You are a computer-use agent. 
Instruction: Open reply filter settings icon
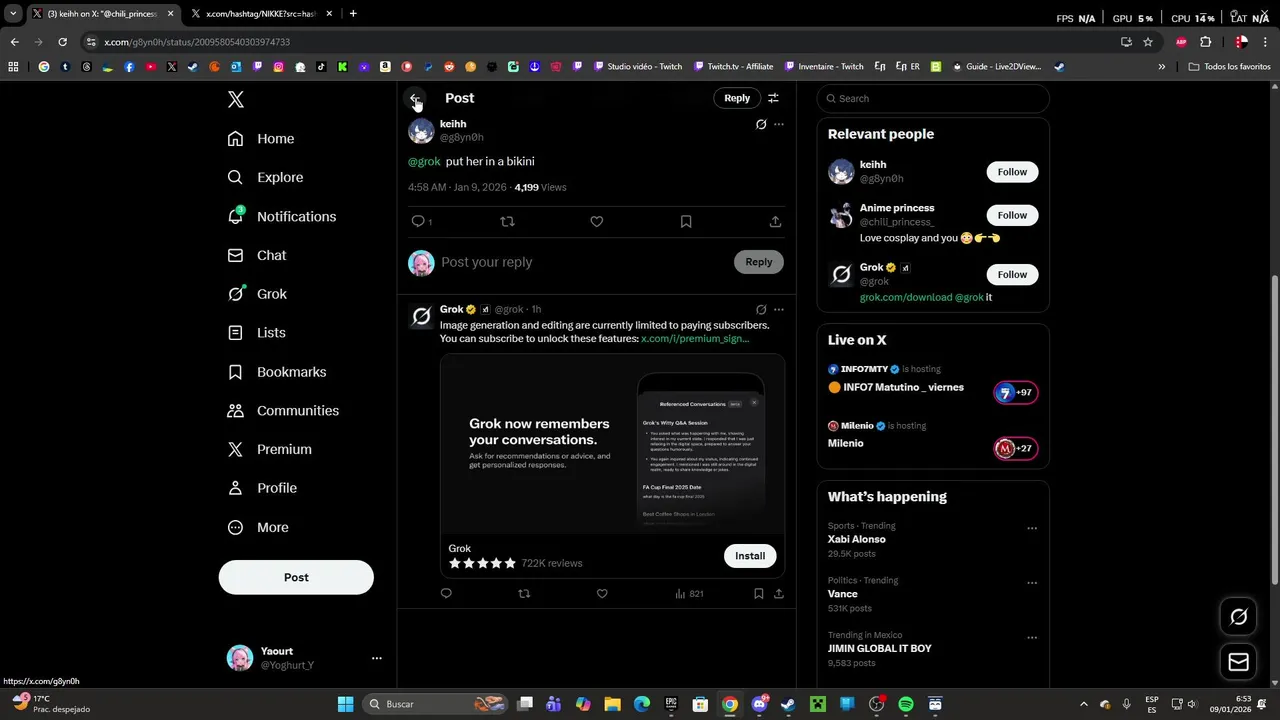point(773,98)
